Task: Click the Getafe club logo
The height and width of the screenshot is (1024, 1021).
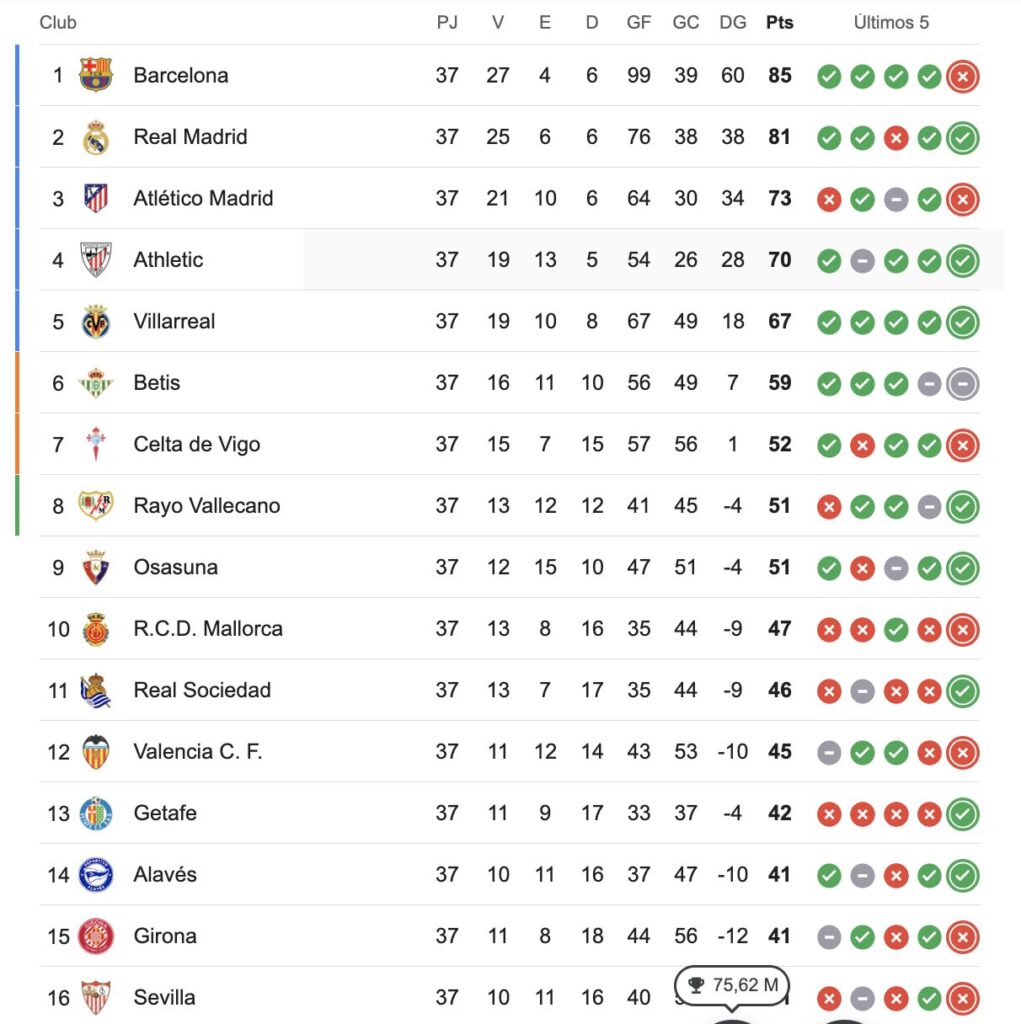Action: (96, 813)
